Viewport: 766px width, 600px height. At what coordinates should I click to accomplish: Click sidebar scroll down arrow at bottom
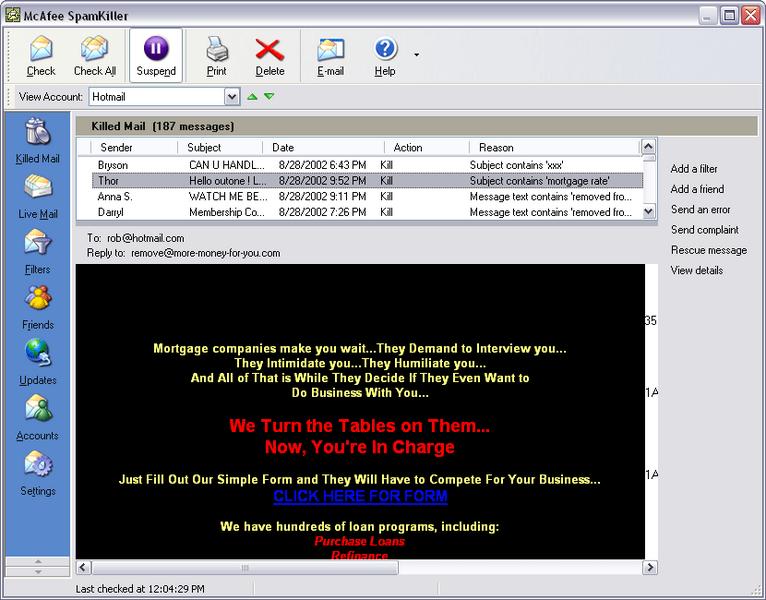(38, 572)
